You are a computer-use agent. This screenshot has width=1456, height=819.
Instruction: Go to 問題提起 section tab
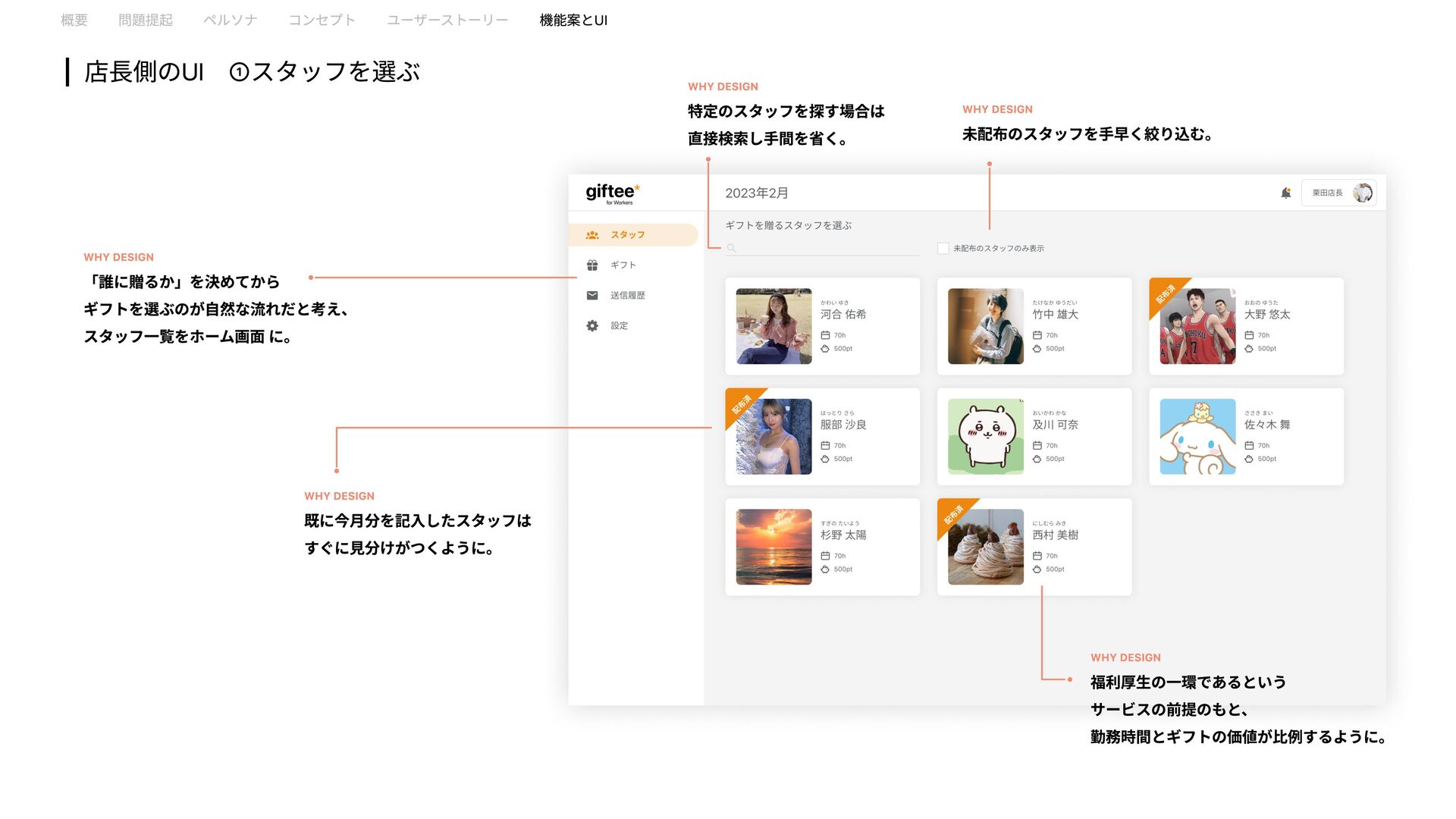(x=146, y=20)
